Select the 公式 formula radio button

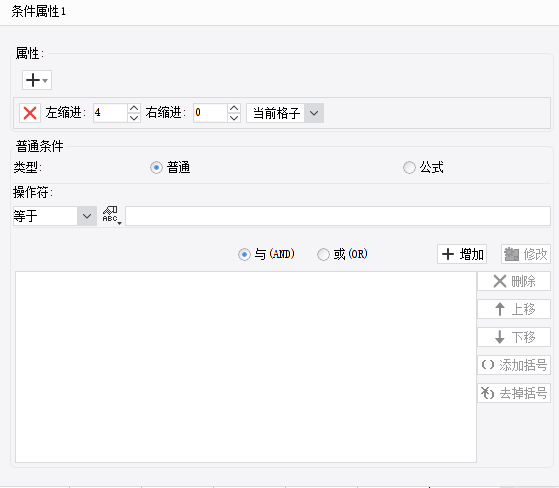pyautogui.click(x=409, y=168)
